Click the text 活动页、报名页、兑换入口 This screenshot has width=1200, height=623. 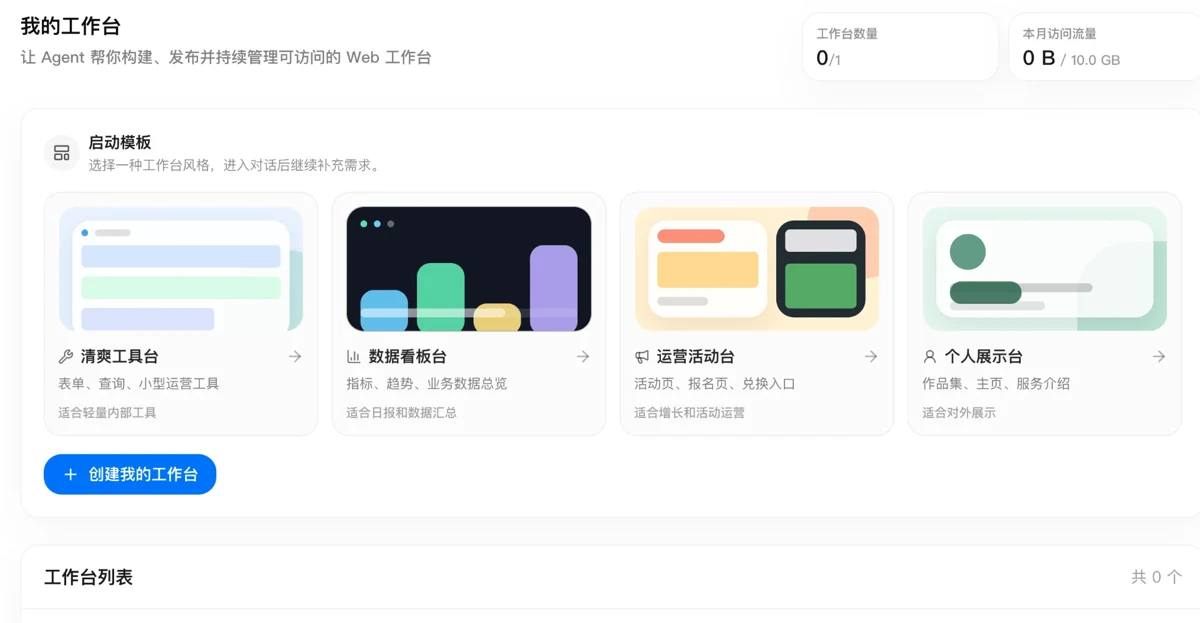(x=715, y=383)
